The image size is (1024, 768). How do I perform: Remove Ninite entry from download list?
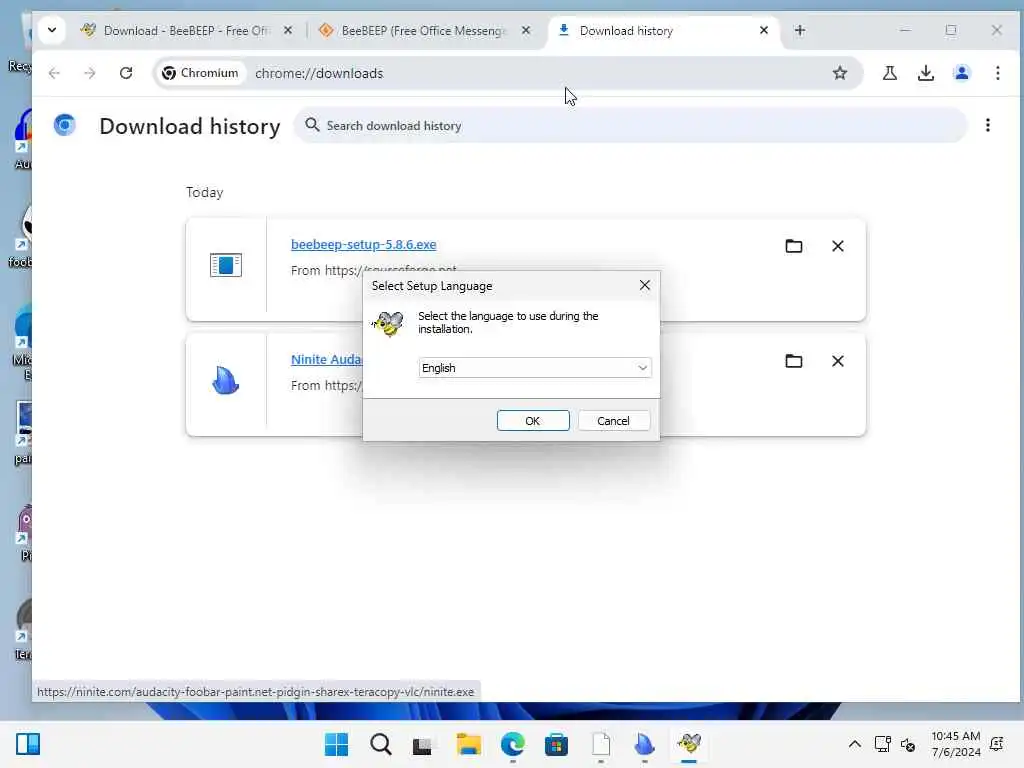click(838, 361)
